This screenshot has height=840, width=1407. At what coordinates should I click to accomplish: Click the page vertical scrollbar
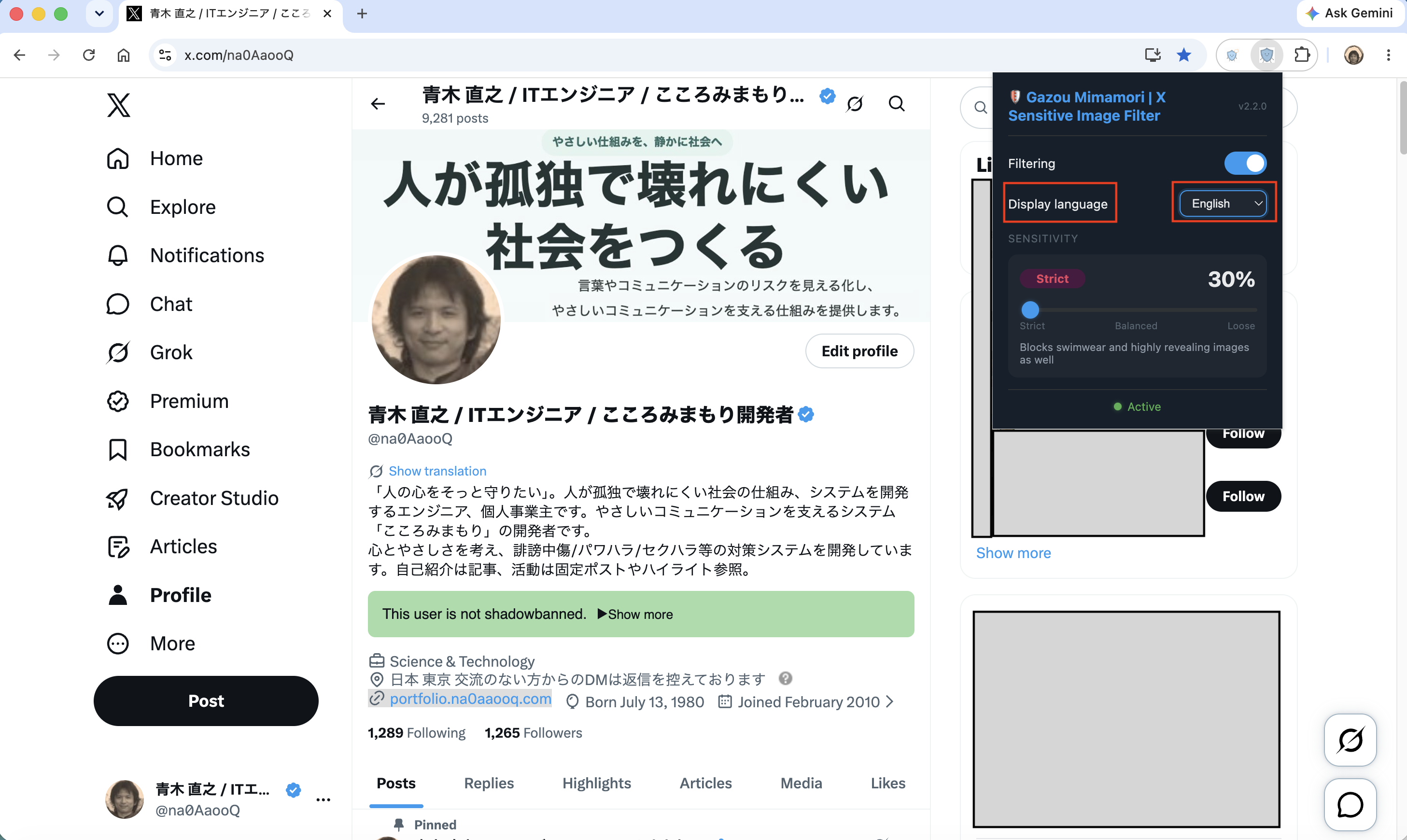(x=1403, y=118)
